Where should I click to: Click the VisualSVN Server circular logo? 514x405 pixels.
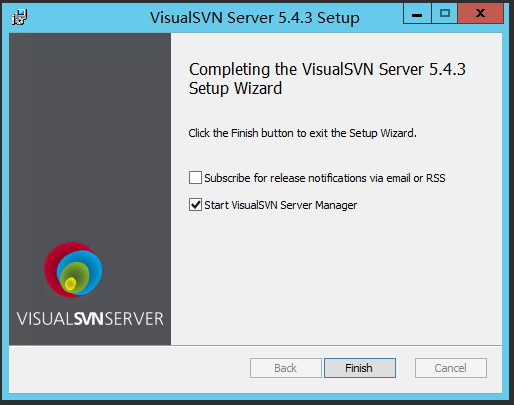pyautogui.click(x=73, y=270)
